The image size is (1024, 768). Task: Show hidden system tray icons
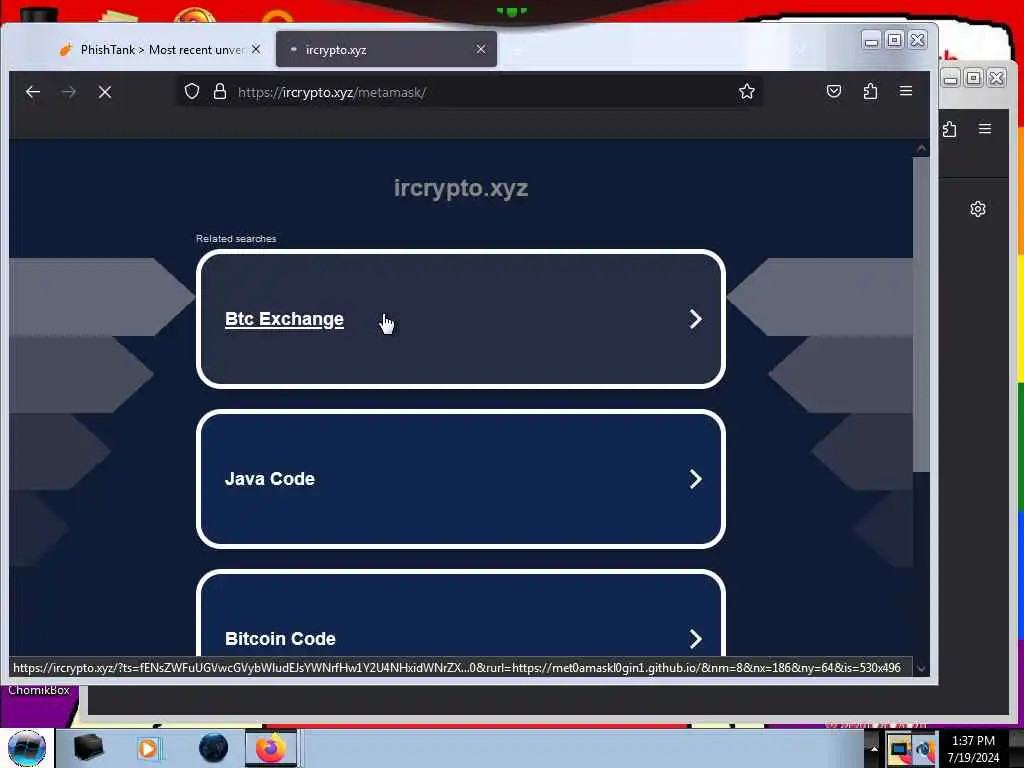tap(874, 749)
